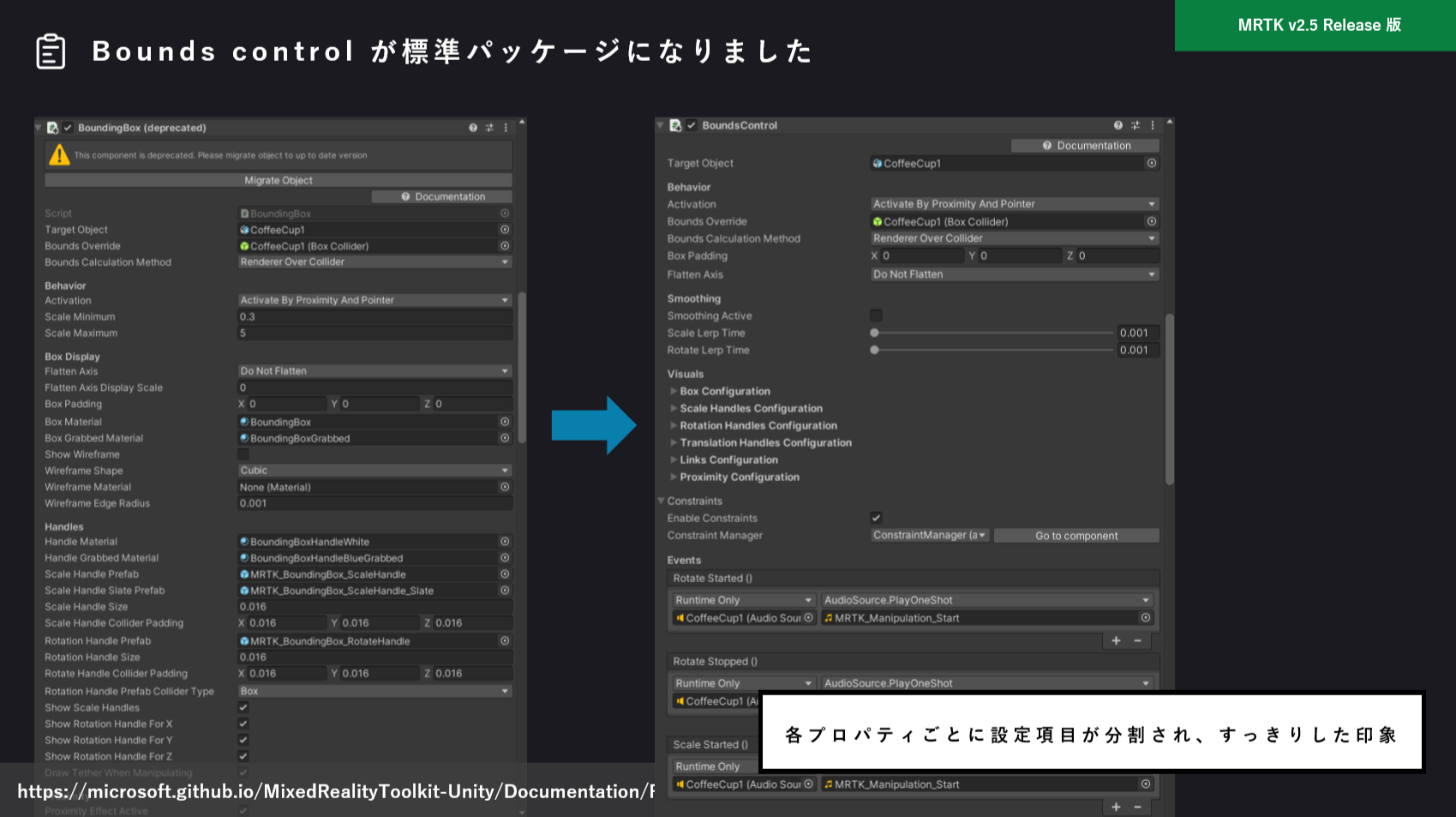Uncheck Show Rotation Handle For Z
Image resolution: width=1456 pixels, height=817 pixels.
pos(243,757)
